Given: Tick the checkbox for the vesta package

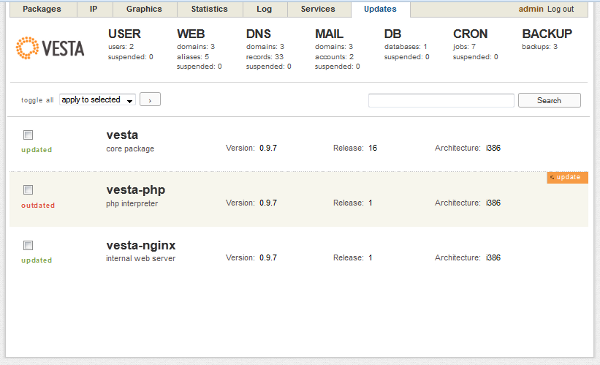Looking at the screenshot, I should click(28, 135).
